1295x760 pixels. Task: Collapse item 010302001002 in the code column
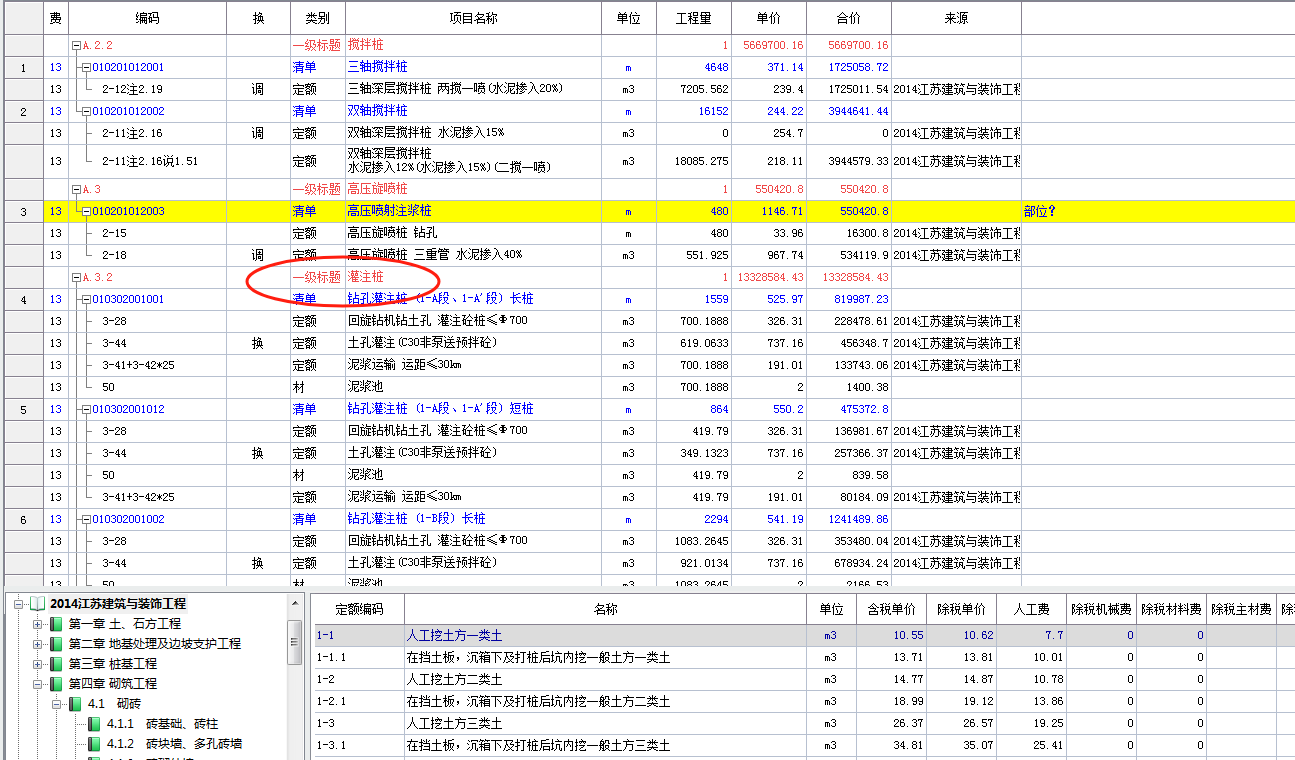click(x=87, y=520)
